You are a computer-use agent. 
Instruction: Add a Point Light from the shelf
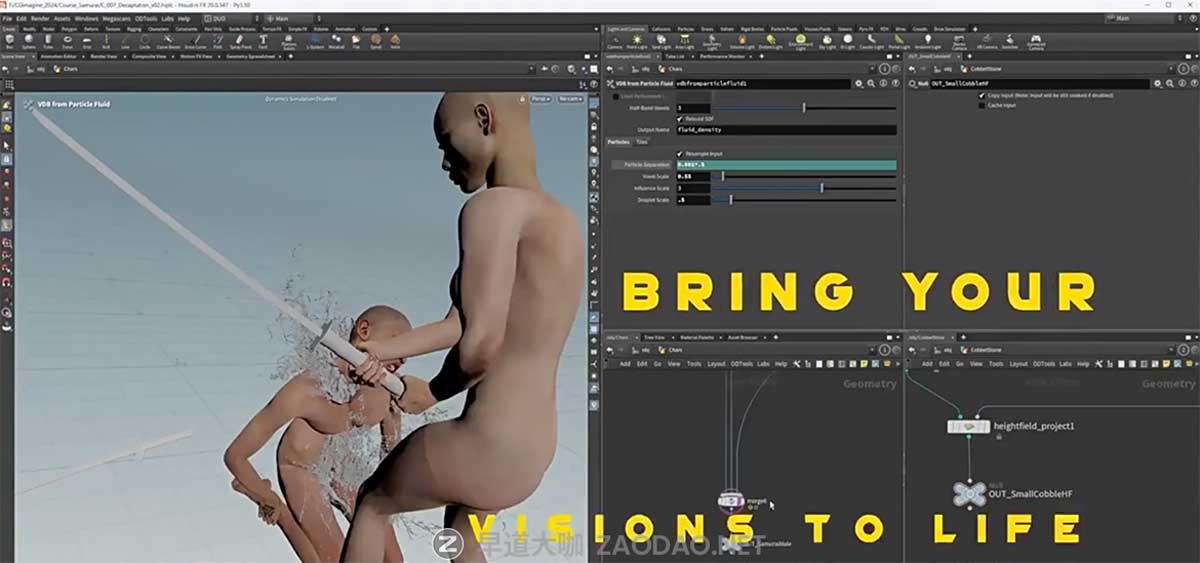click(637, 41)
